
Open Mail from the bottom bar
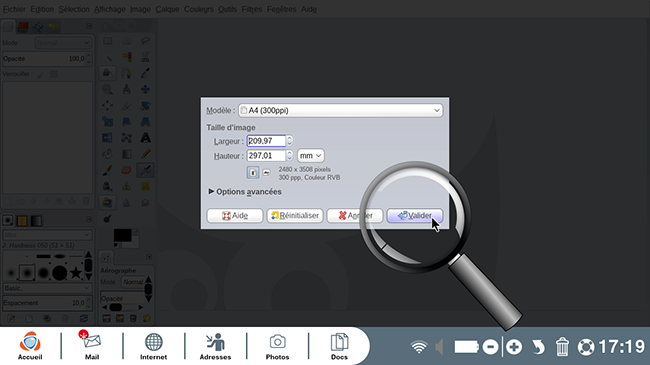click(92, 346)
